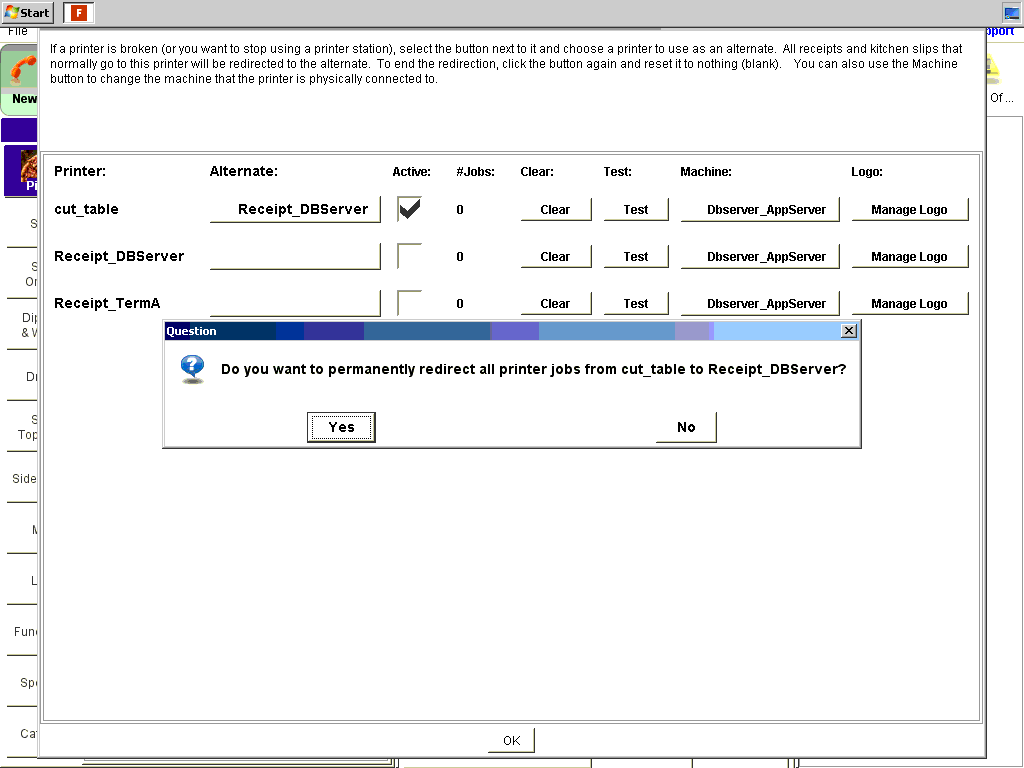Enable Active for Receipt_TermA printer
1024x768 pixels.
(409, 303)
